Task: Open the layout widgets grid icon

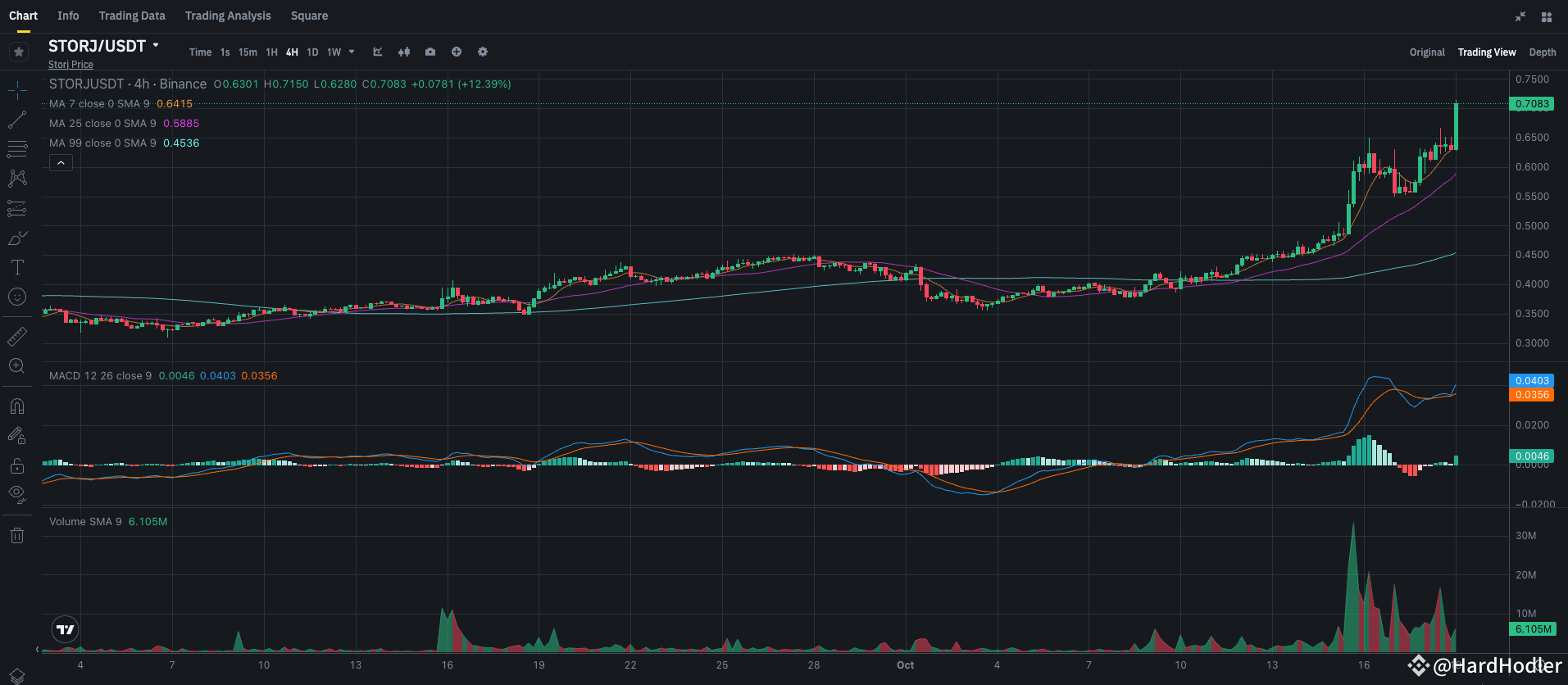Action: click(1547, 16)
